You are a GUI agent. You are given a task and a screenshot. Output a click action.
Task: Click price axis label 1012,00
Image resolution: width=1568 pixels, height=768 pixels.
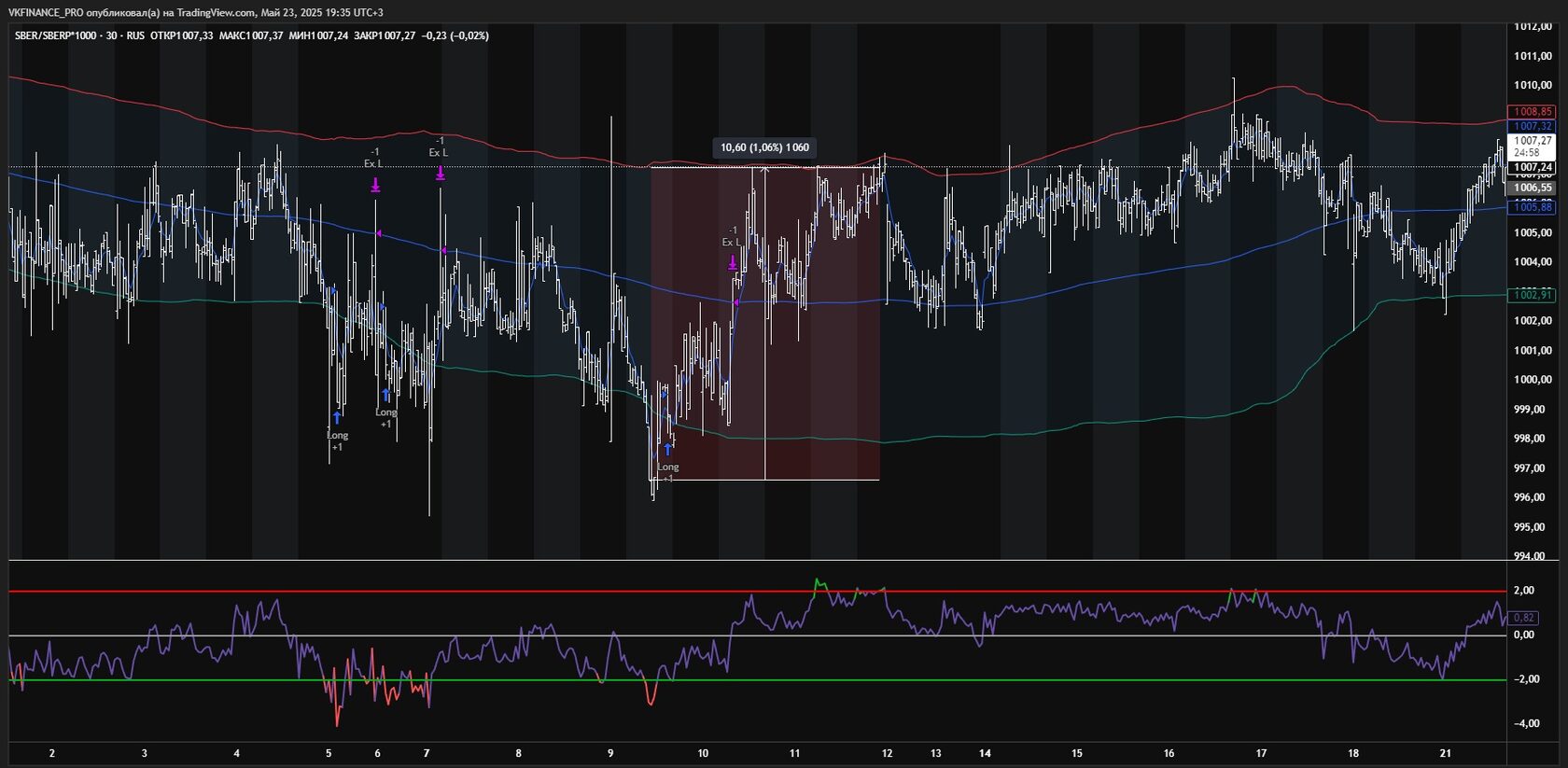pyautogui.click(x=1533, y=27)
